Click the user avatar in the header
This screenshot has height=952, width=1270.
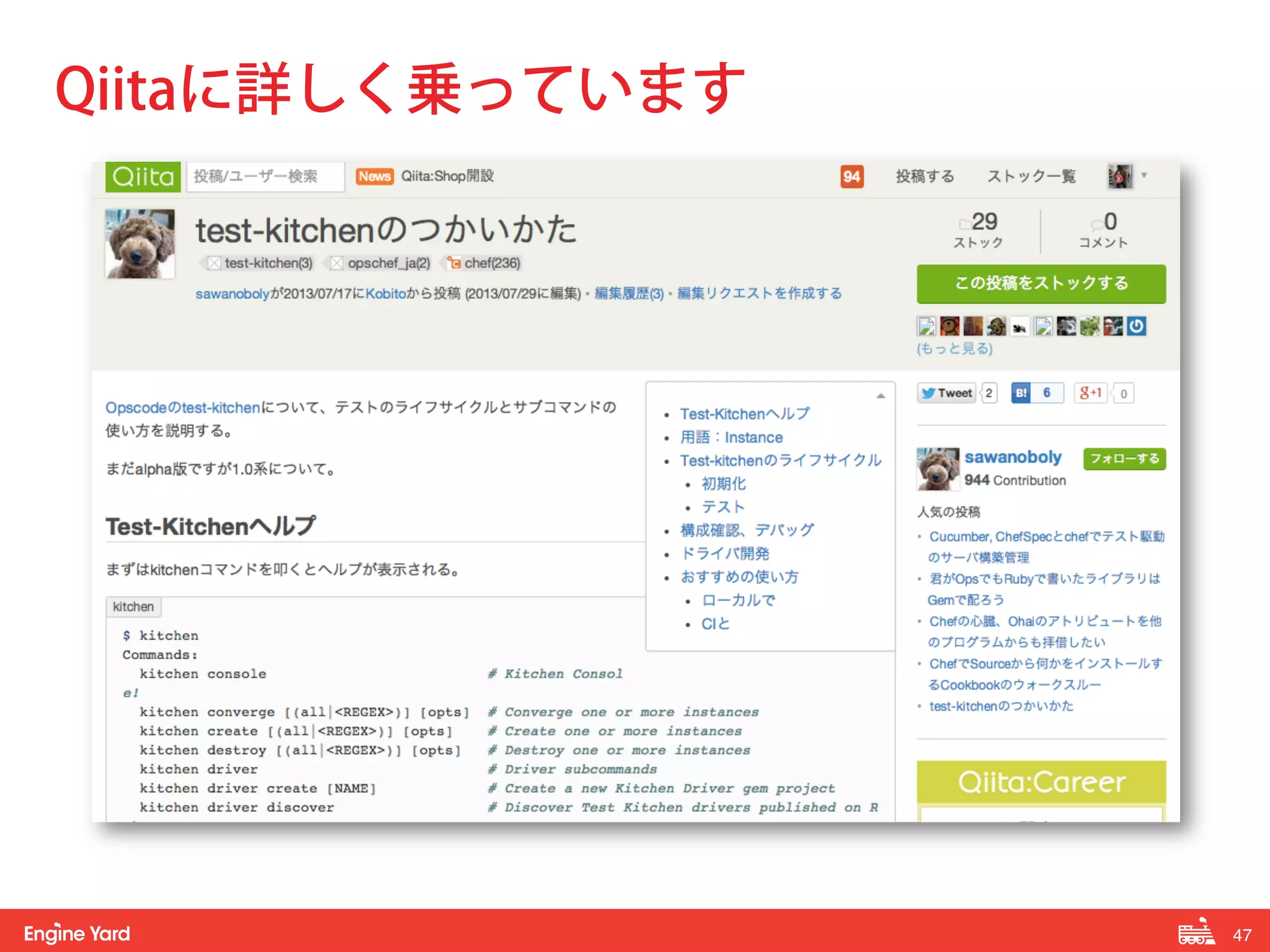click(1121, 177)
